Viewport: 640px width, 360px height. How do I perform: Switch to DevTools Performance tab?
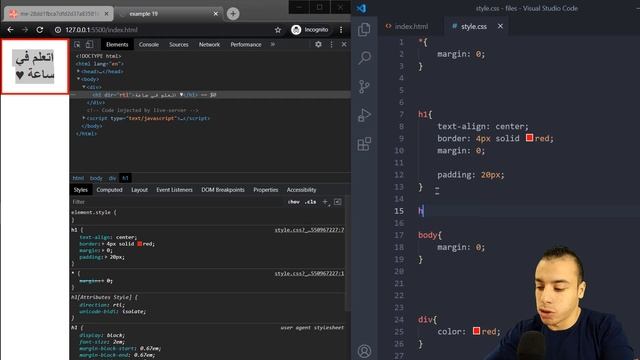point(246,44)
